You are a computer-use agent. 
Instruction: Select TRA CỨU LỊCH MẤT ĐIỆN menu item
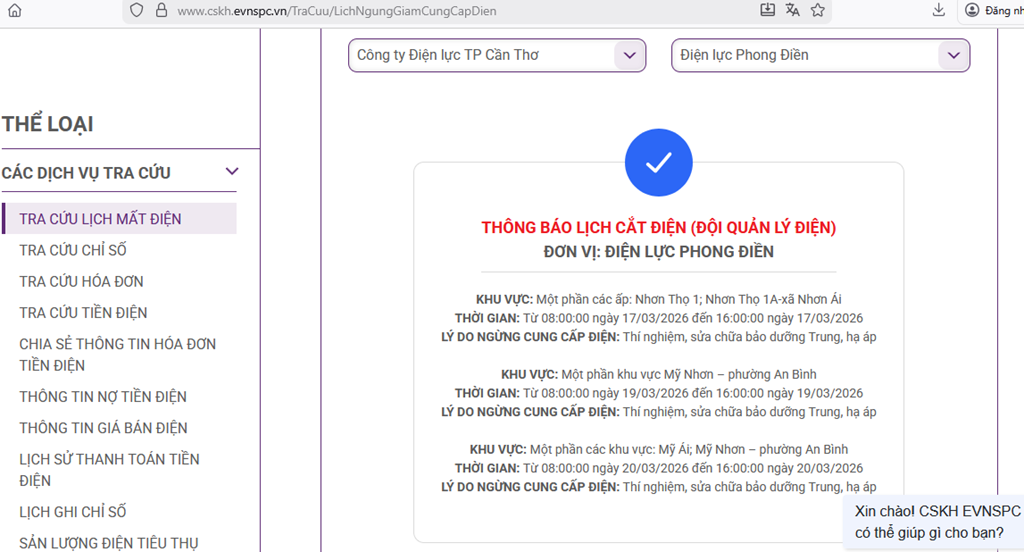click(x=100, y=219)
